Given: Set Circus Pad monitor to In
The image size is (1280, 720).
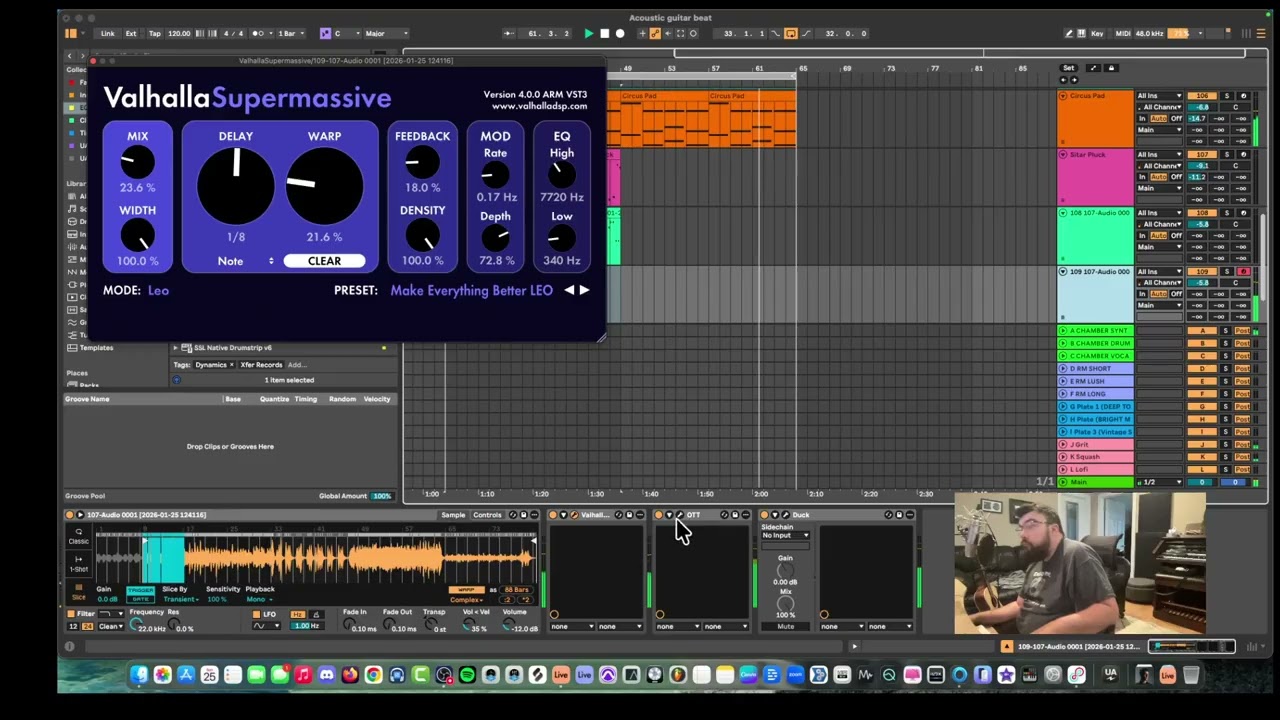Looking at the screenshot, I should (x=1142, y=119).
